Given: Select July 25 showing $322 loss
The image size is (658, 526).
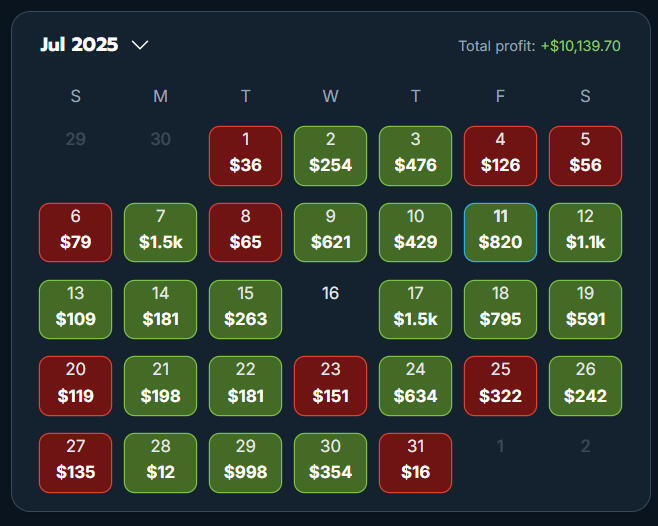Looking at the screenshot, I should 500,386.
